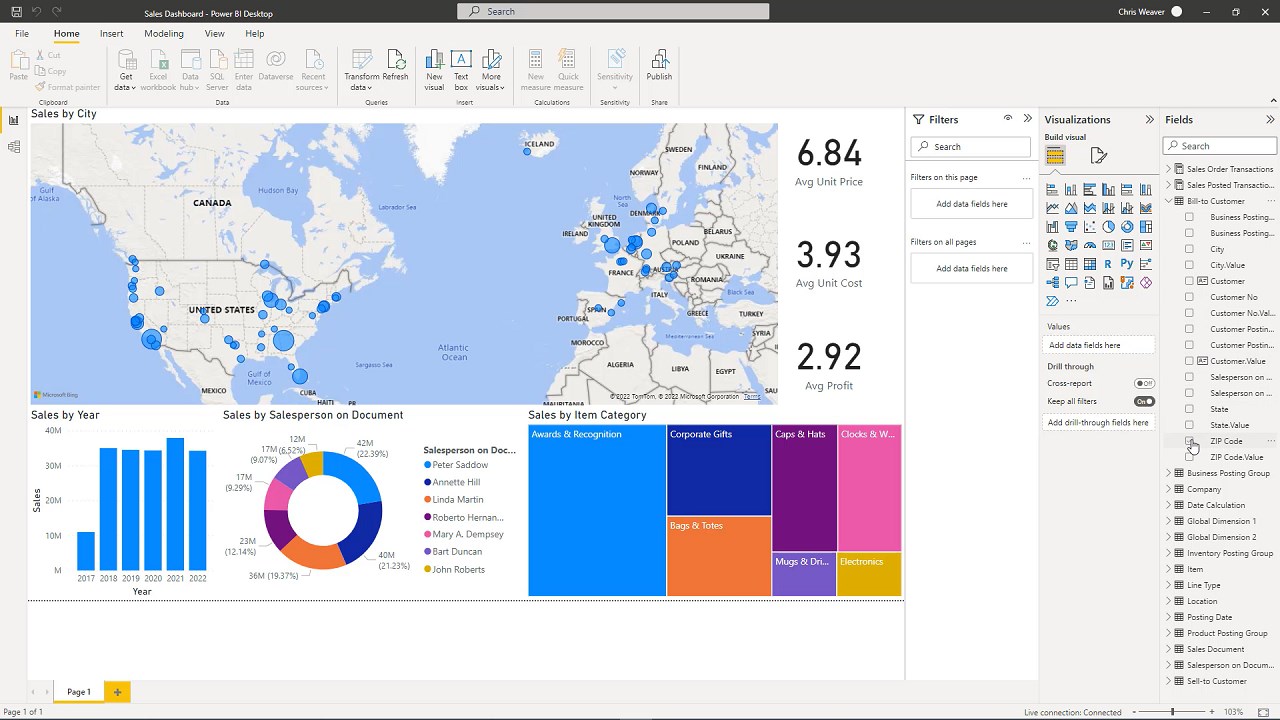Expand the Sales Order Transactions table
The image size is (1280, 720).
(1168, 169)
